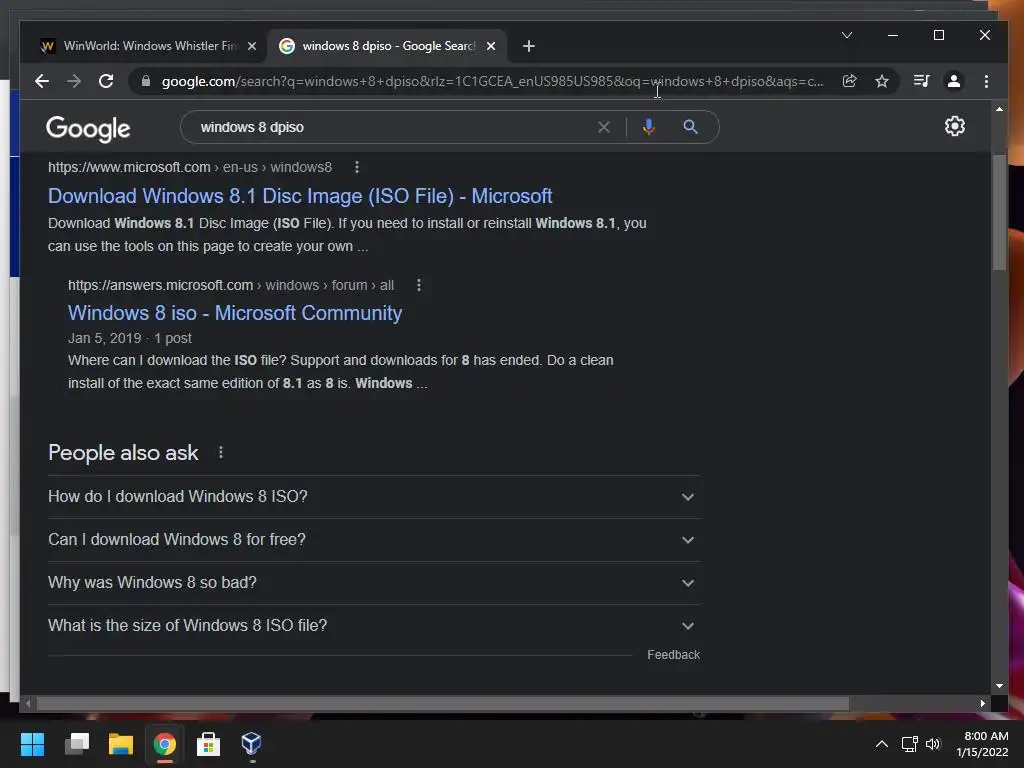Click the Chrome taskbar icon
The image size is (1024, 768).
[x=165, y=744]
